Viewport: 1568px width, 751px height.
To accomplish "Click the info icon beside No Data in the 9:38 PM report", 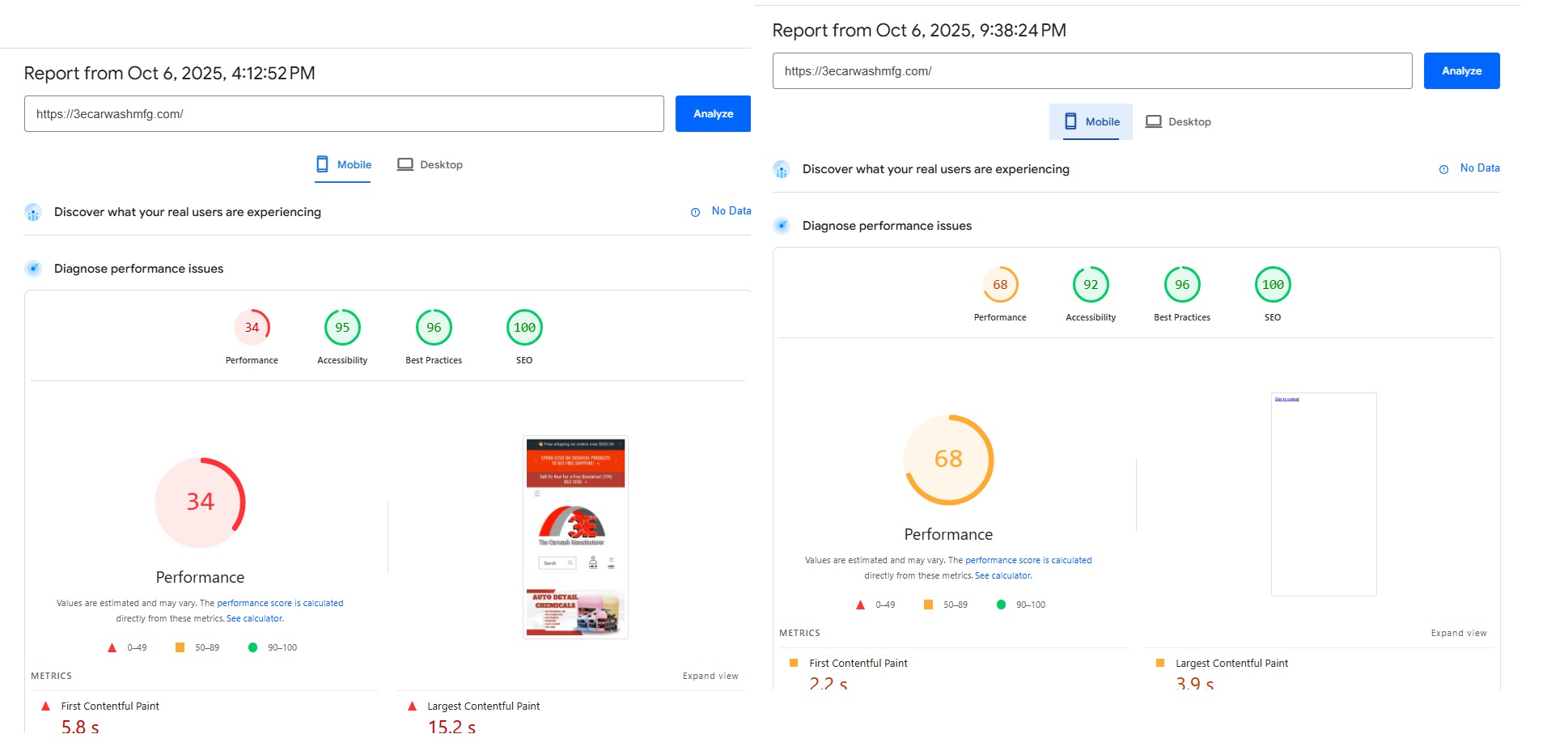I will click(x=1443, y=169).
